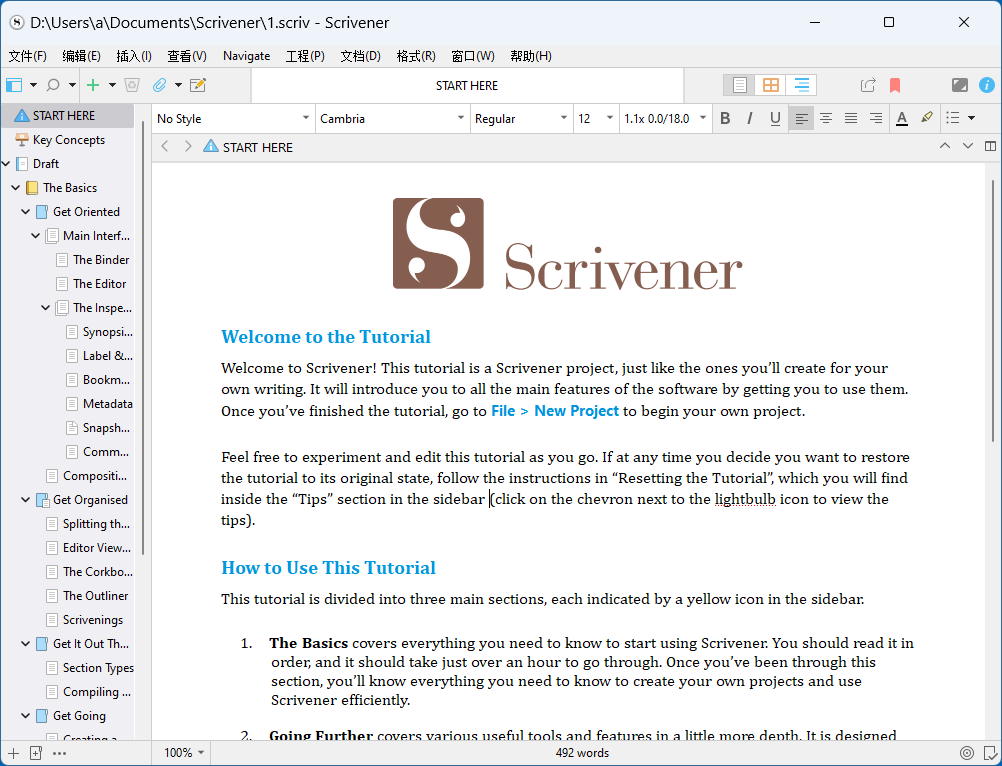Align text left

click(801, 118)
